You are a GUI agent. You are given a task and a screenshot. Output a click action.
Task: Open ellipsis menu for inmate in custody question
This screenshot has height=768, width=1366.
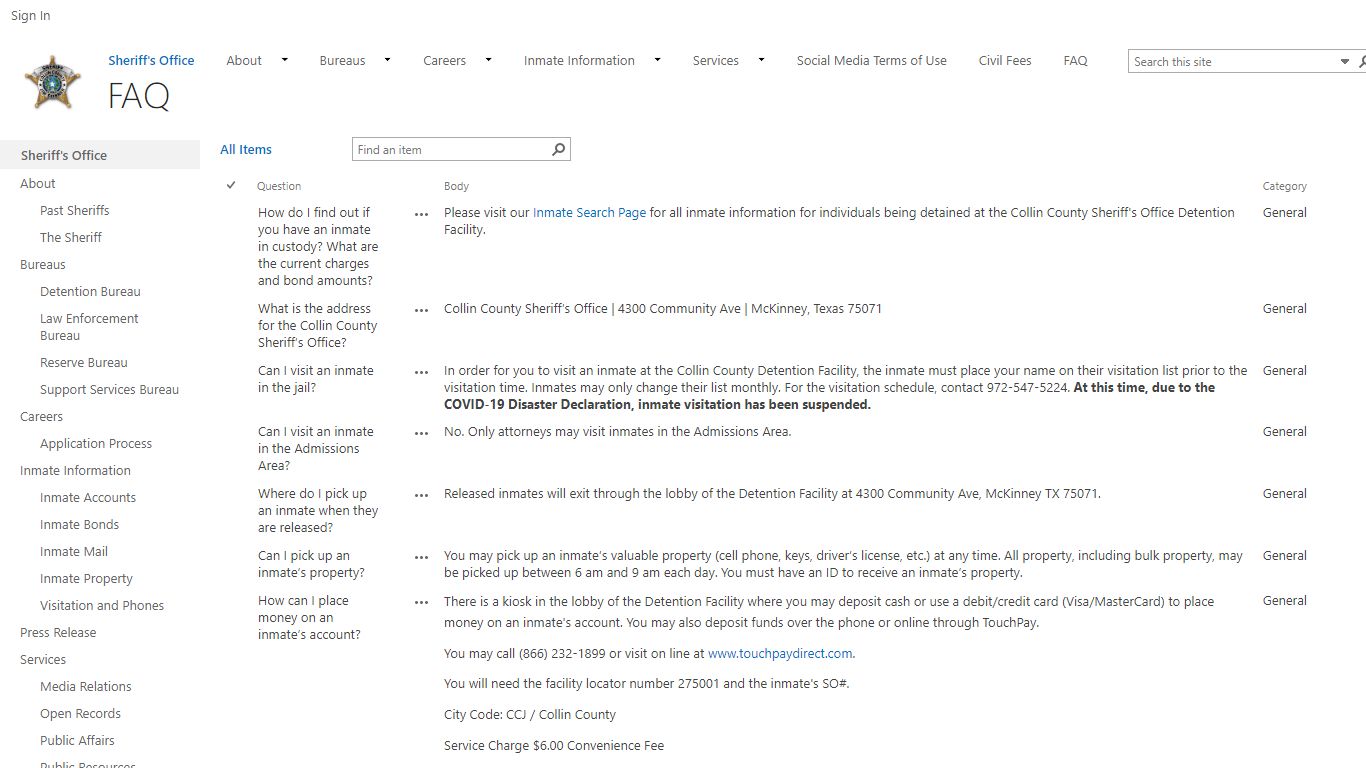[422, 214]
